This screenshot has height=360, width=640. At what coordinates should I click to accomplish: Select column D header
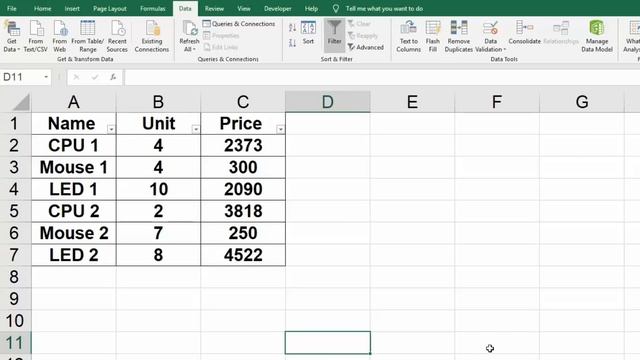coord(328,102)
